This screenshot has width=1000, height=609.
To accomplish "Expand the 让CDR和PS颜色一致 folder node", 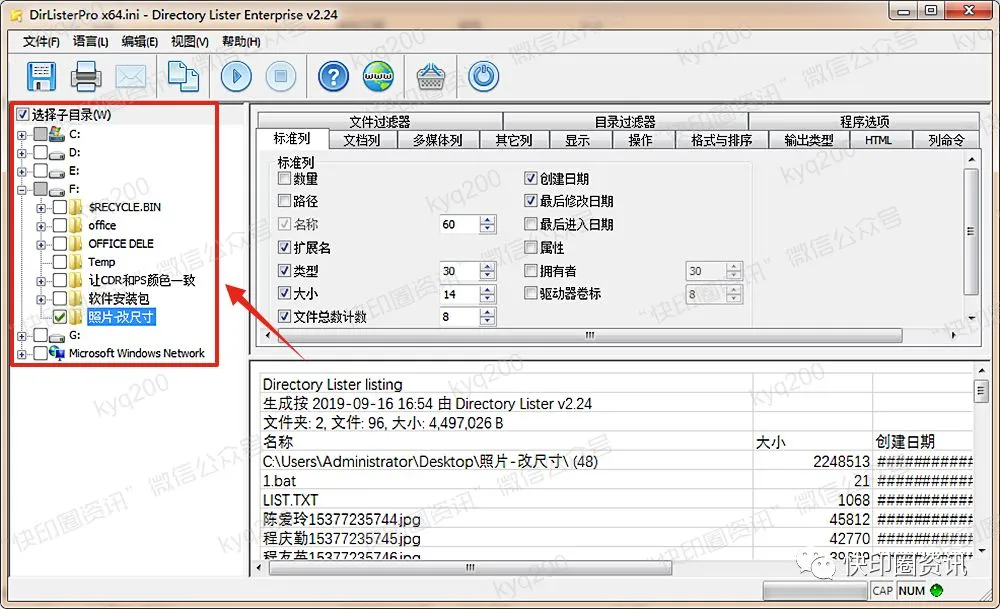I will point(41,281).
